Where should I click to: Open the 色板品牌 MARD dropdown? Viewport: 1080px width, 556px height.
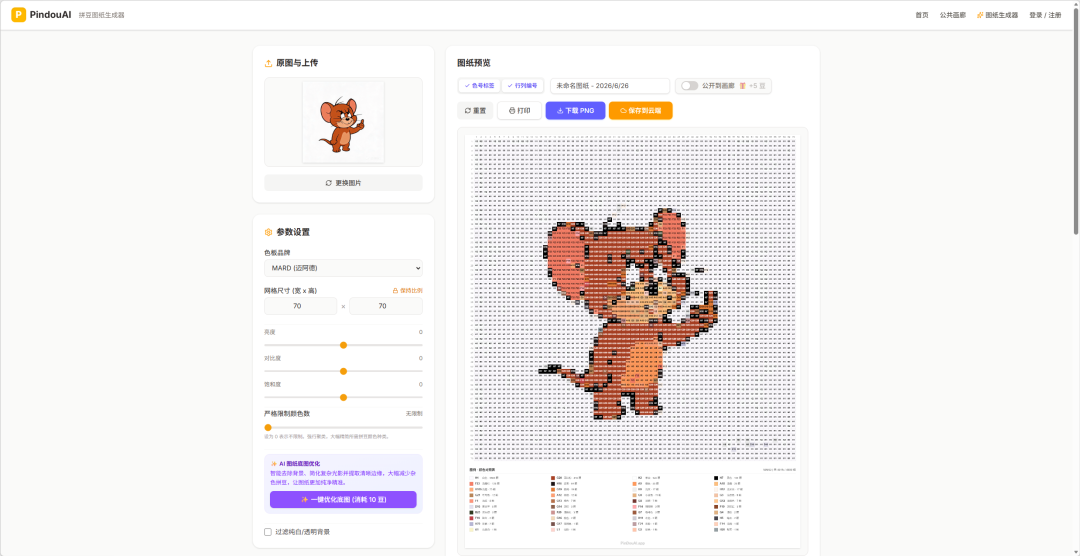click(343, 268)
